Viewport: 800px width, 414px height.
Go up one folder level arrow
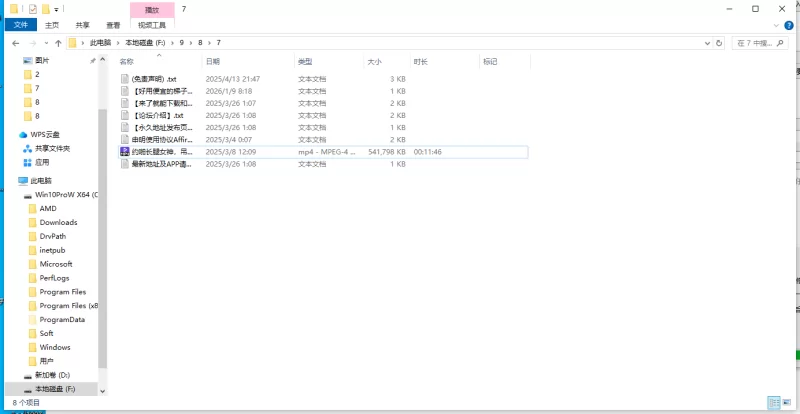(58, 43)
